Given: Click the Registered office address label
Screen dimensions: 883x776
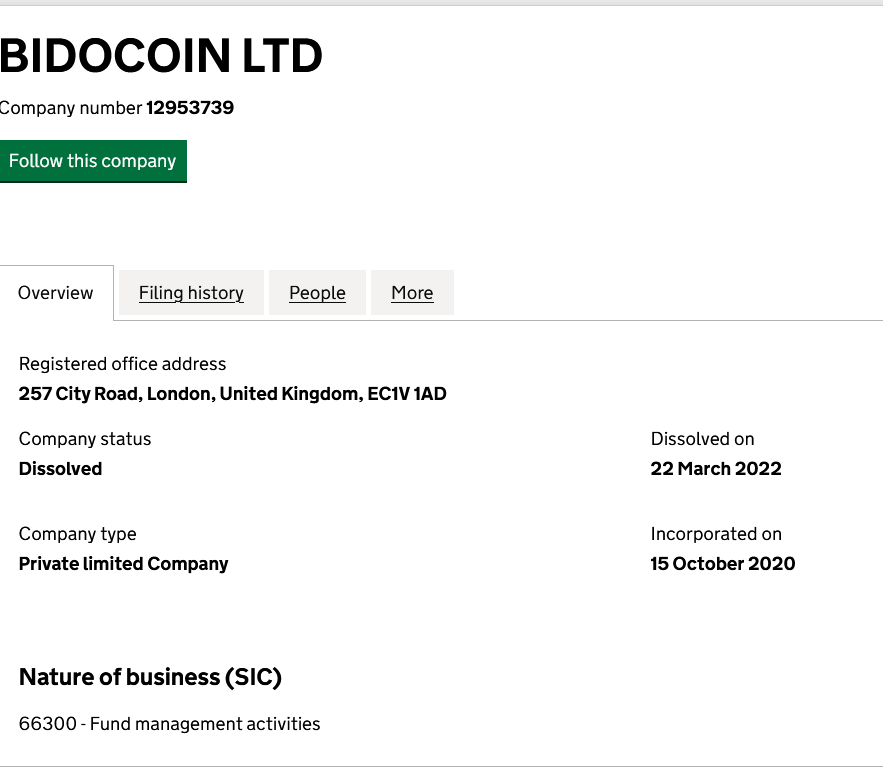Looking at the screenshot, I should [x=122, y=364].
